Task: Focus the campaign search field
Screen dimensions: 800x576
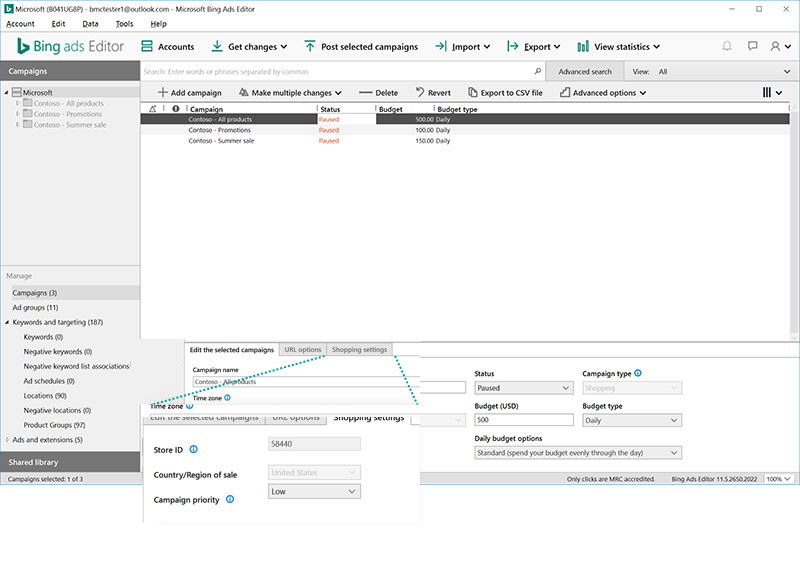Action: [x=337, y=71]
